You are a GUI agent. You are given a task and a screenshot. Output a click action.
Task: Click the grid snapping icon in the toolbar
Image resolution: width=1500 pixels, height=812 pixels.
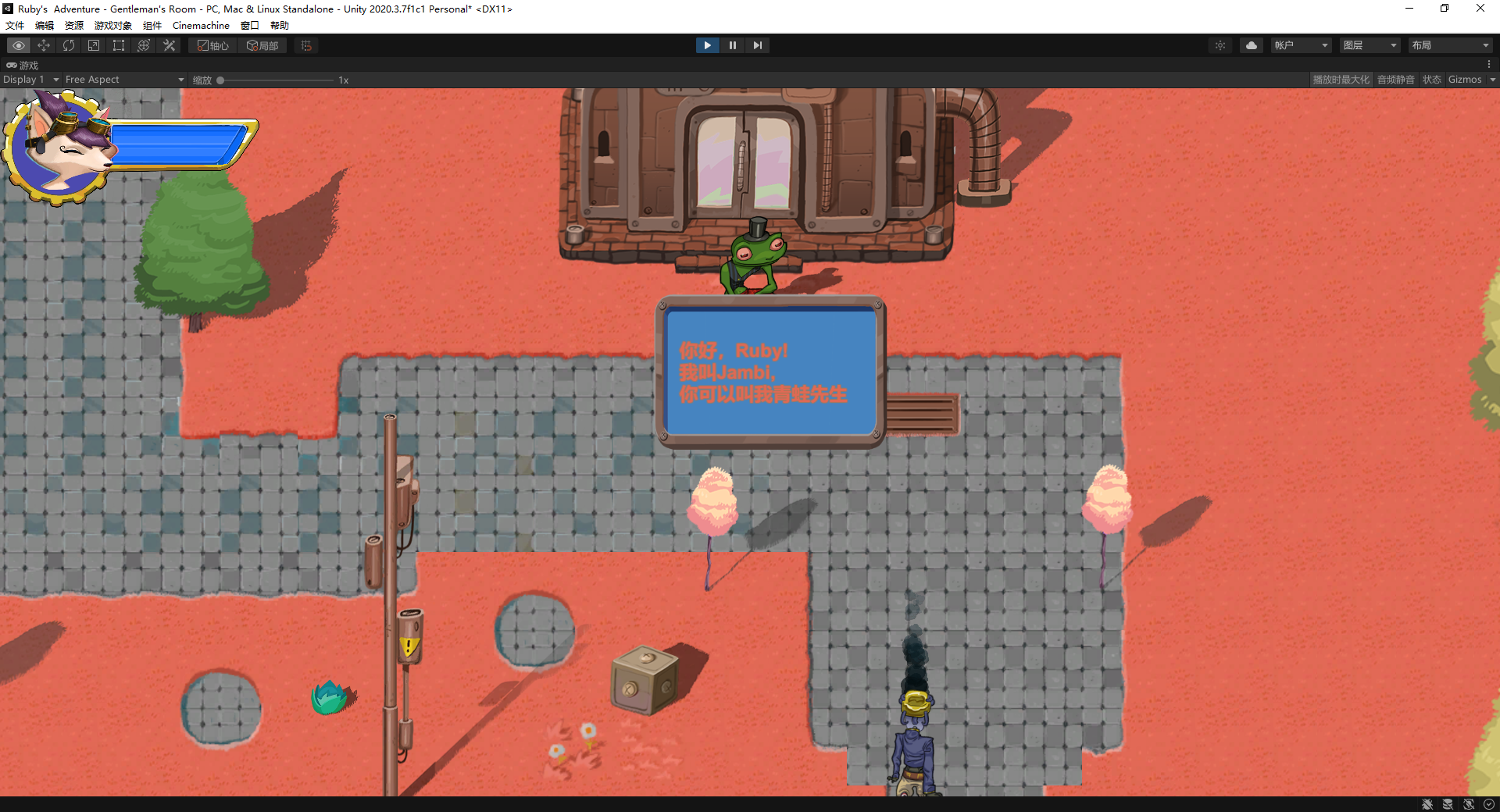[x=305, y=45]
